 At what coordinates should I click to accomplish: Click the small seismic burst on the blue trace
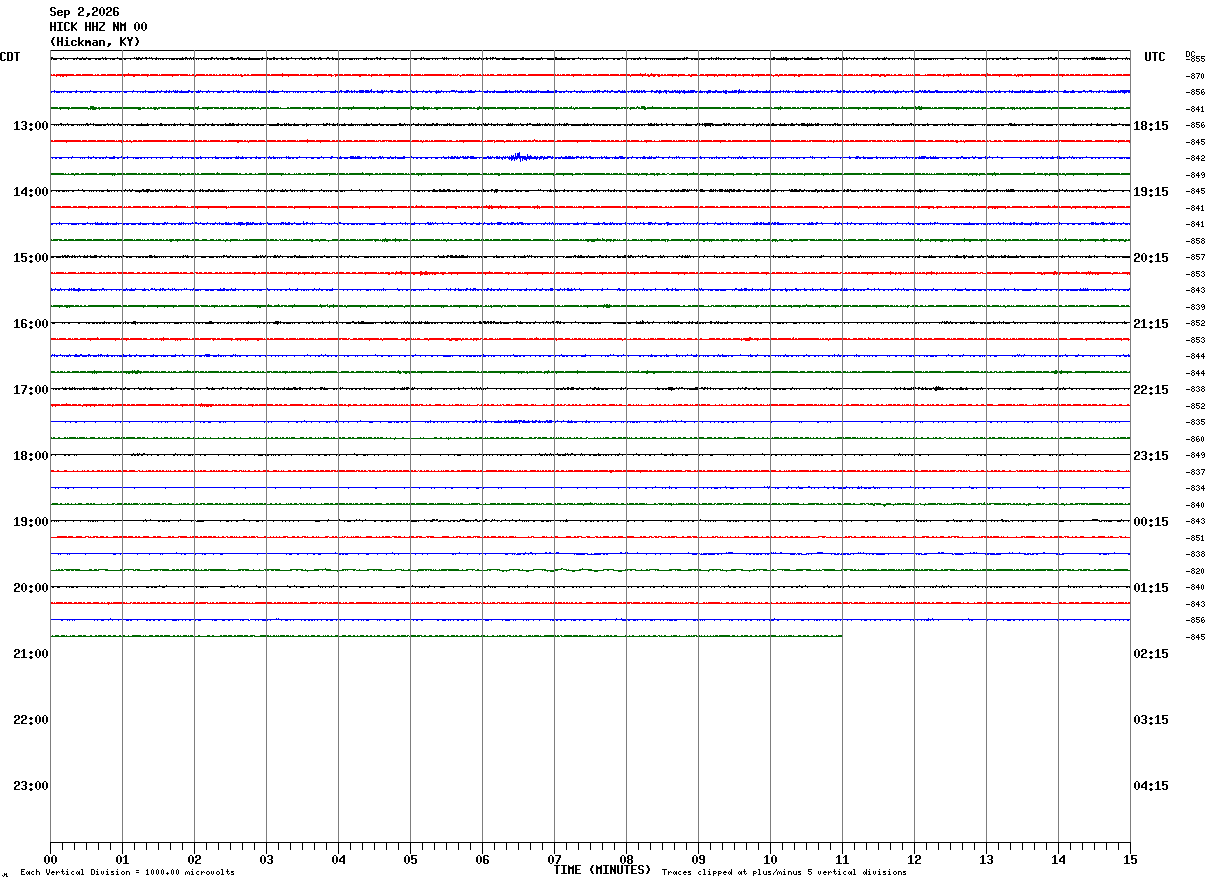point(518,157)
